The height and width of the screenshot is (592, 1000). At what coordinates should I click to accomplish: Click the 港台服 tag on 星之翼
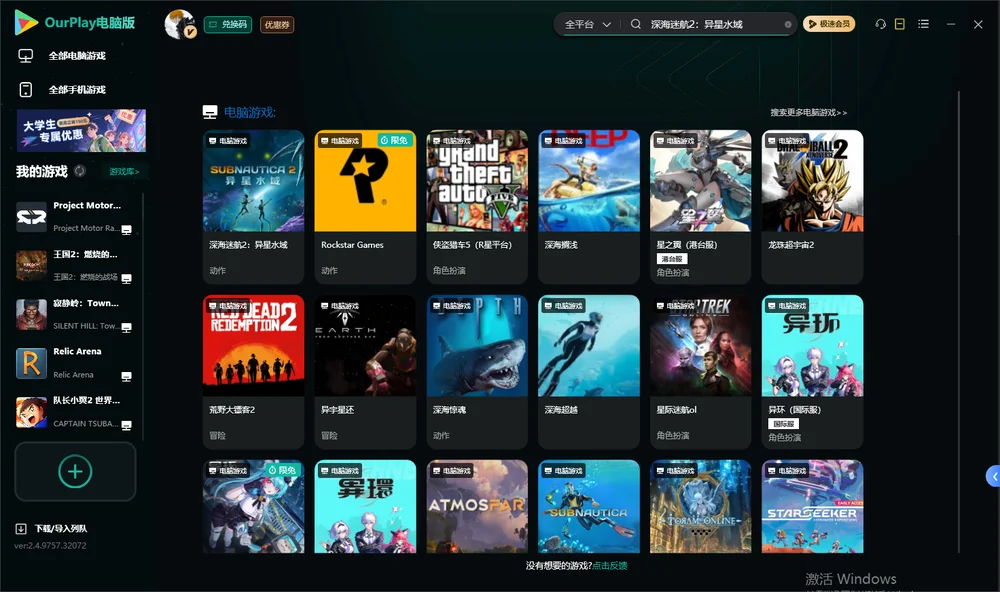coord(672,259)
